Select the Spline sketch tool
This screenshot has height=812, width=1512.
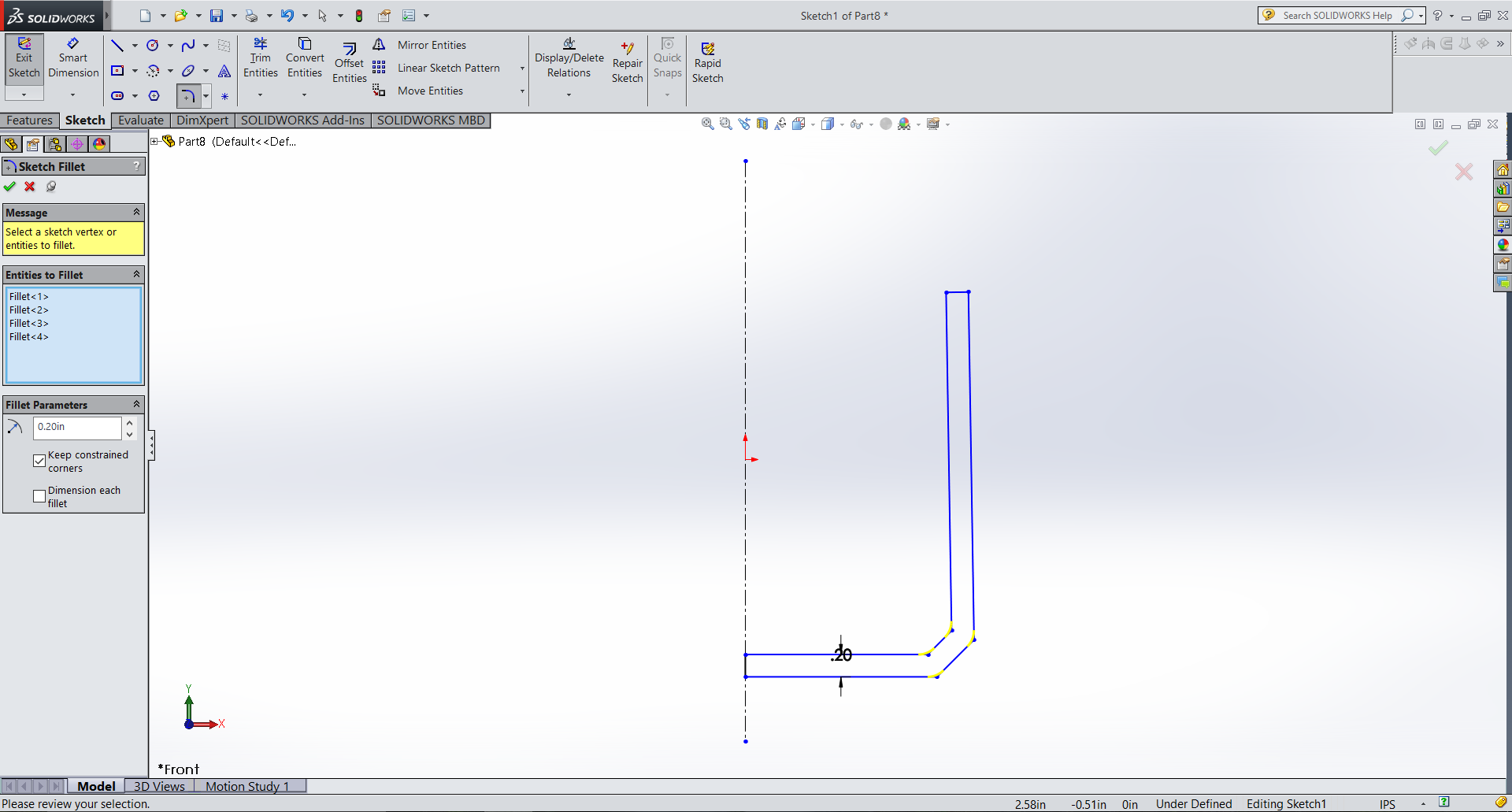pyautogui.click(x=188, y=45)
